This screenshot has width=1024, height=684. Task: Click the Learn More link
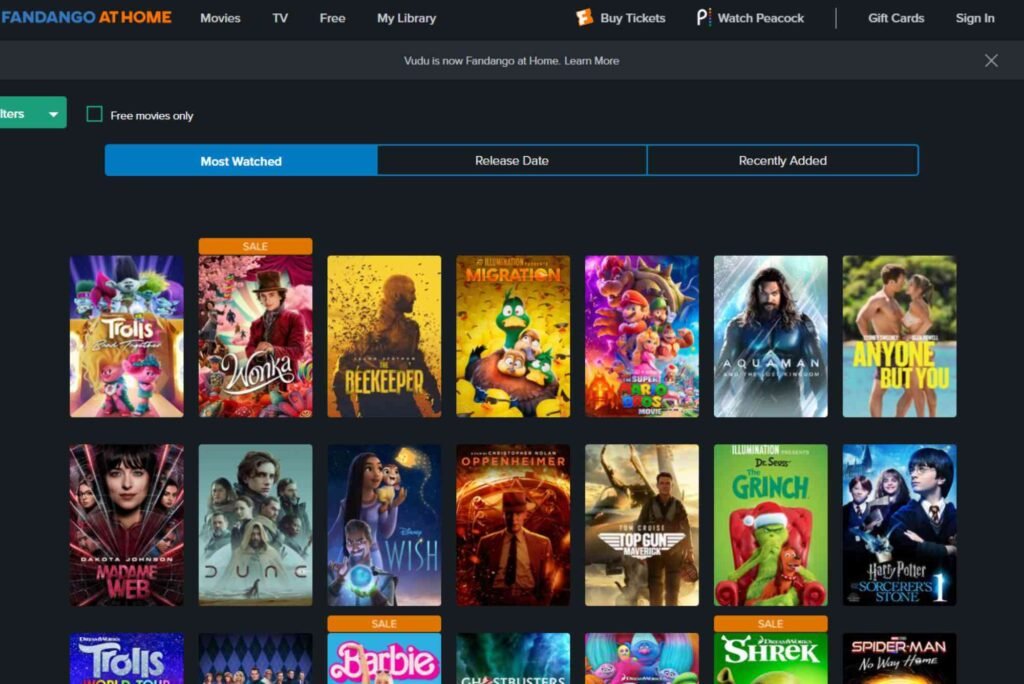592,61
